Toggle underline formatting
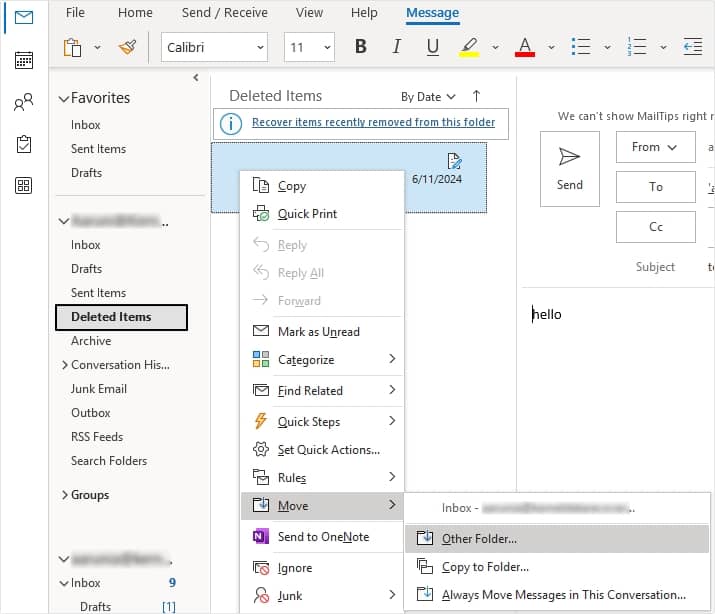 [433, 46]
